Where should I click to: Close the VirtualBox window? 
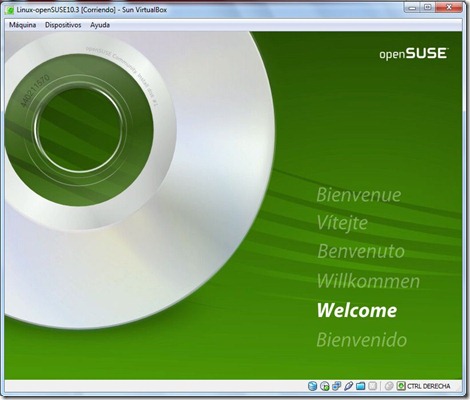click(449, 7)
